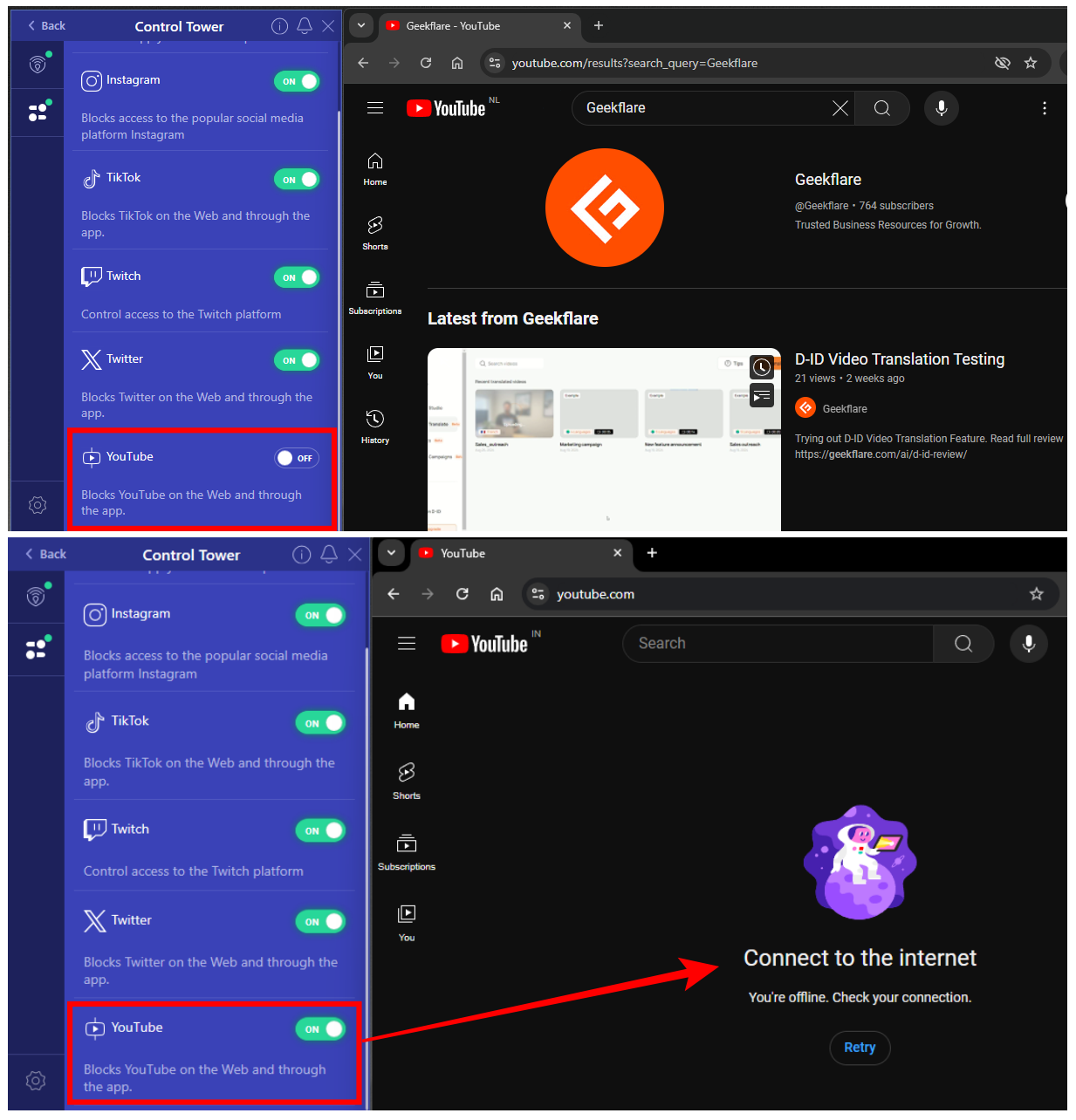Switch off Twitch in upper Control Tower panel
Image resolution: width=1076 pixels, height=1120 pixels.
coord(297,277)
